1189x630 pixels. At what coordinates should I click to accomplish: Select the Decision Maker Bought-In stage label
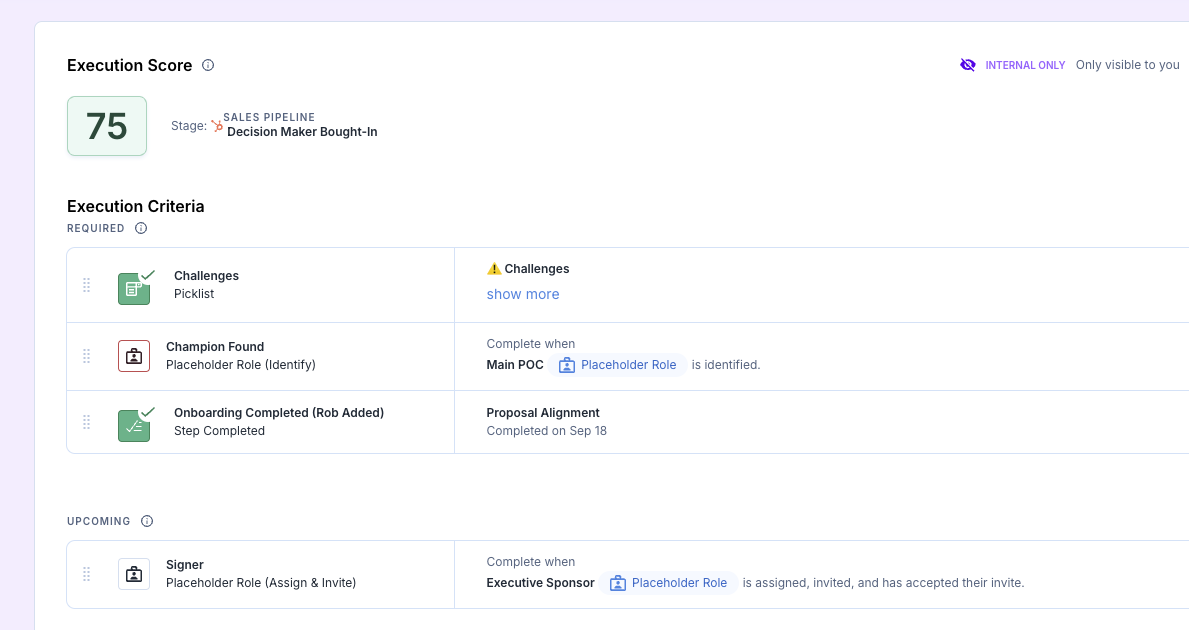(302, 132)
